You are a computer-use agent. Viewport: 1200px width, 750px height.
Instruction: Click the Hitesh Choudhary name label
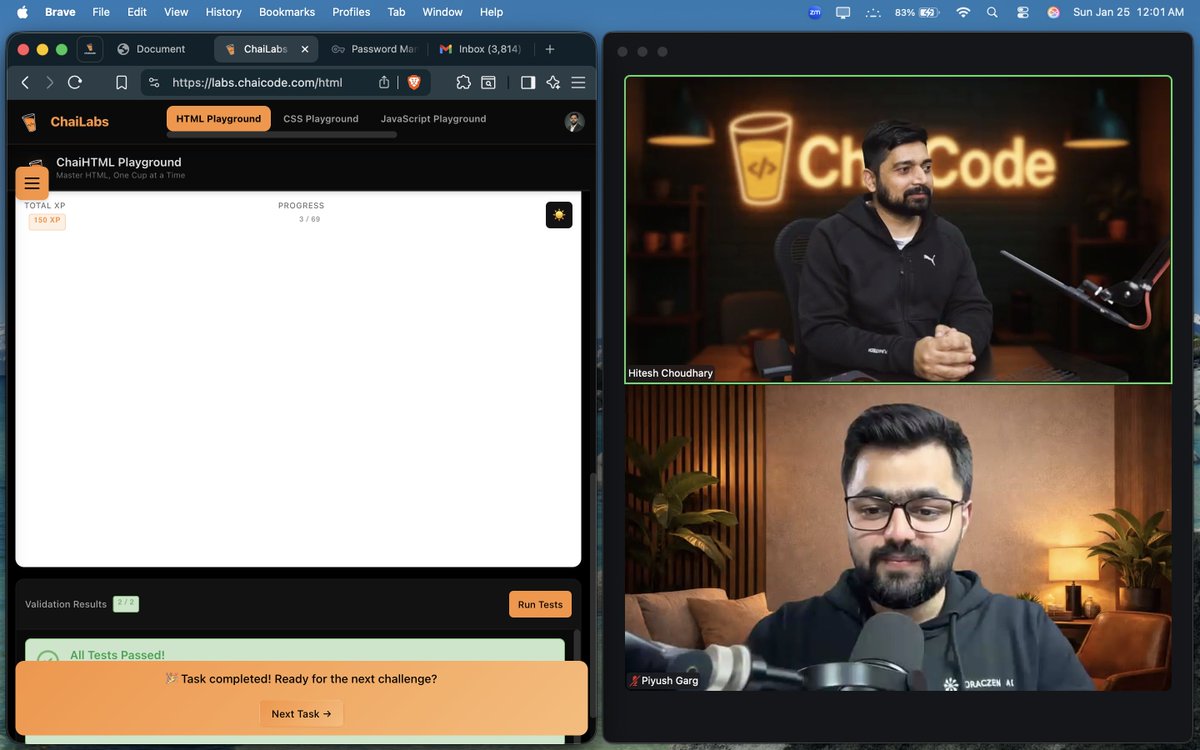(670, 373)
